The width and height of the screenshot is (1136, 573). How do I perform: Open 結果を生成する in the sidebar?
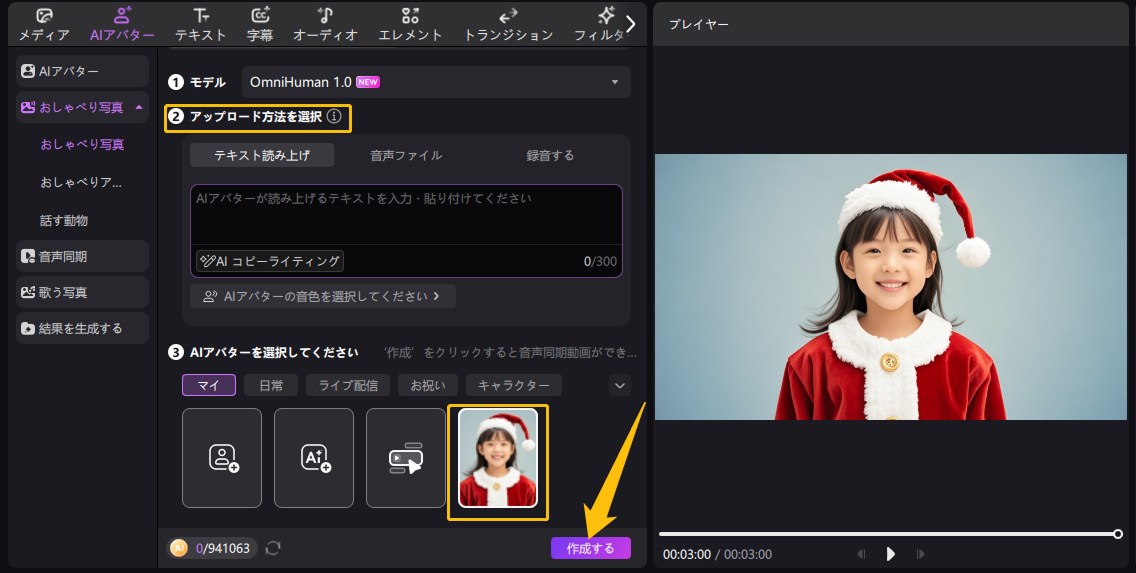tap(83, 329)
